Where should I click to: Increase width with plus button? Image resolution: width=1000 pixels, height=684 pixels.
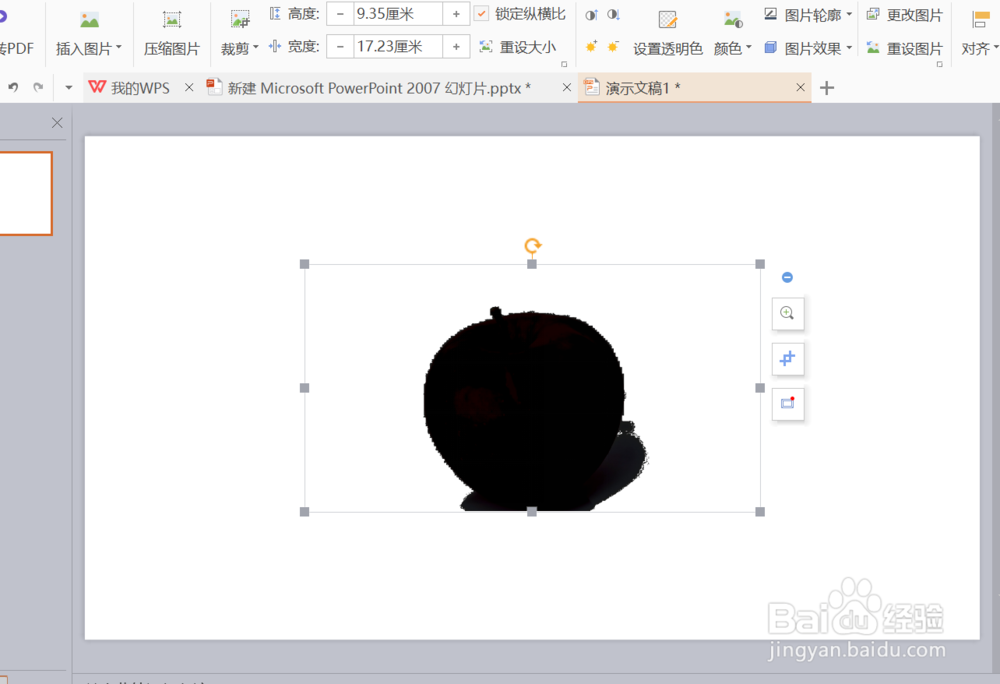pos(456,47)
